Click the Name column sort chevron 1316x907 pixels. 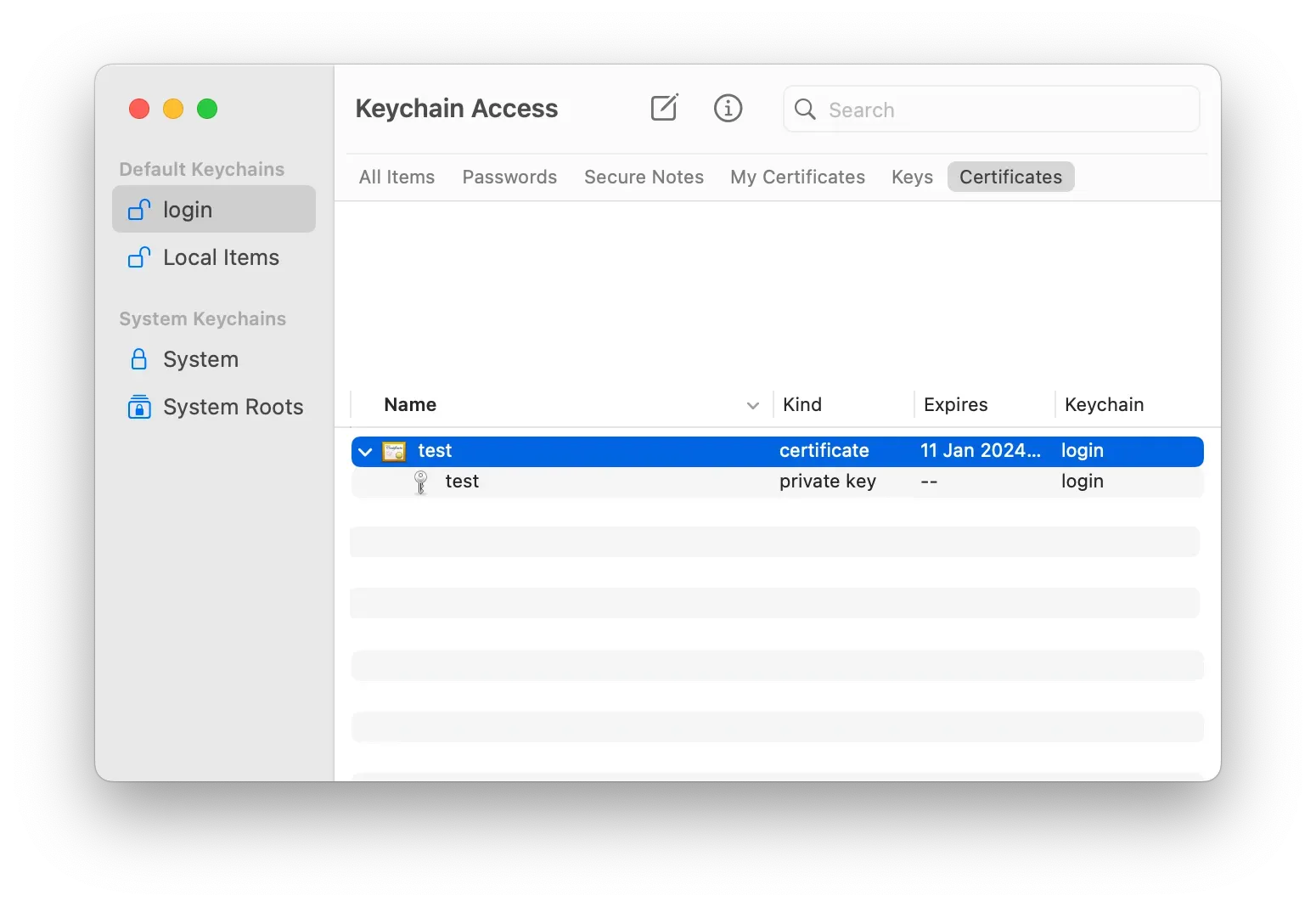pyautogui.click(x=752, y=406)
